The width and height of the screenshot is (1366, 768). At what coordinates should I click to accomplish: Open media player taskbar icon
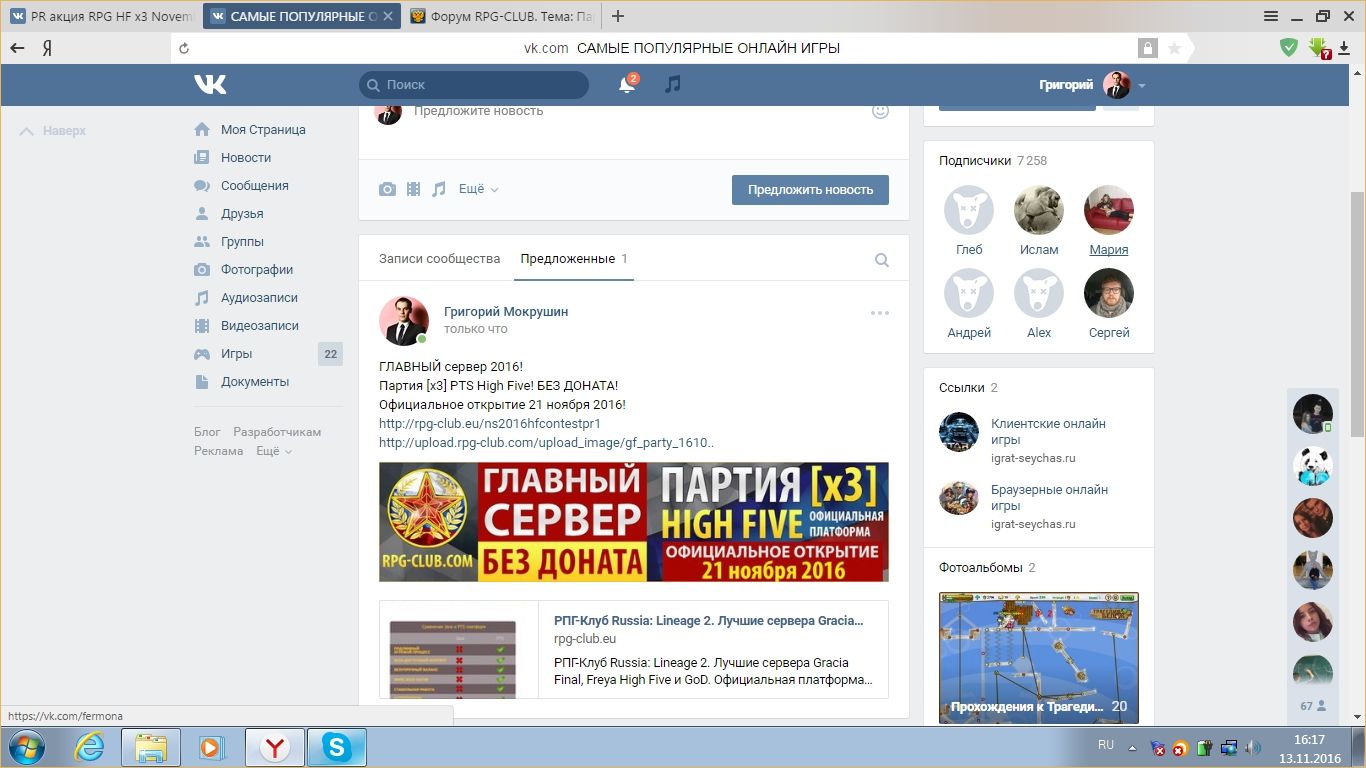(x=211, y=747)
